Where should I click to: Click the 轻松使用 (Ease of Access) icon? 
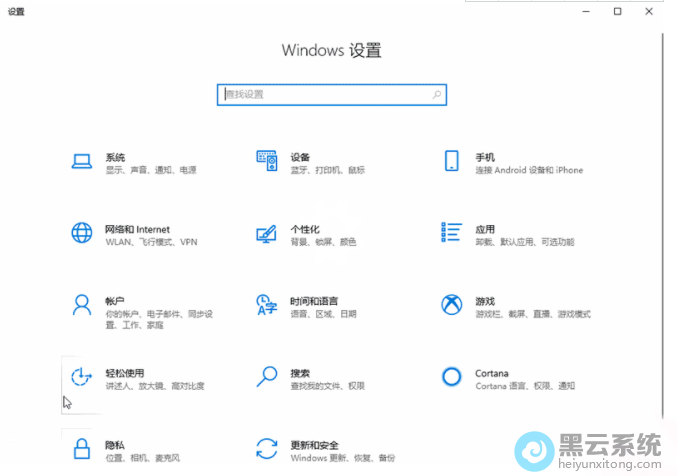coord(81,377)
